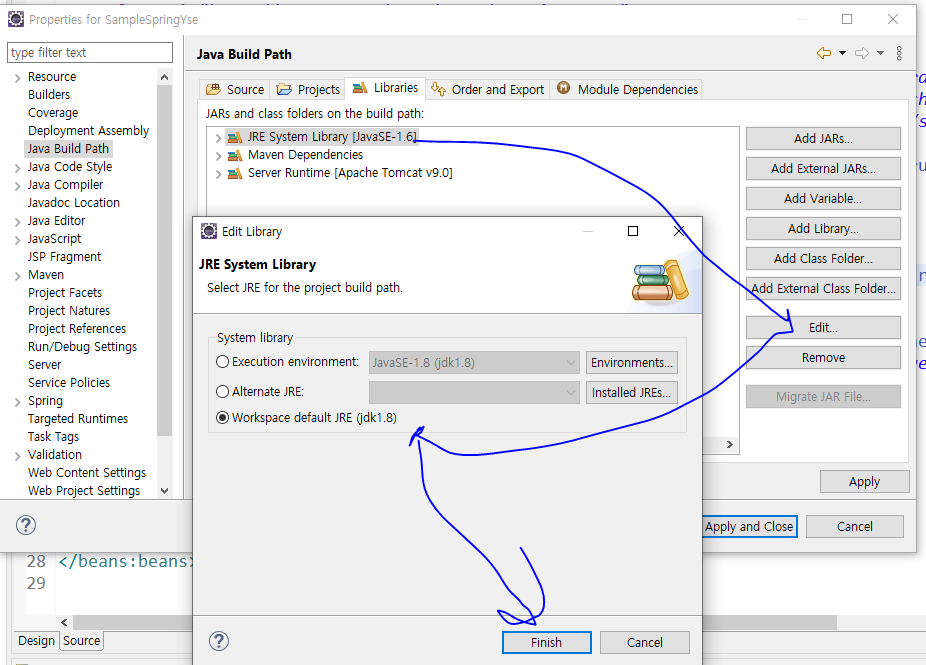Open the Alternate JRE combo box
926x665 pixels.
tap(474, 393)
